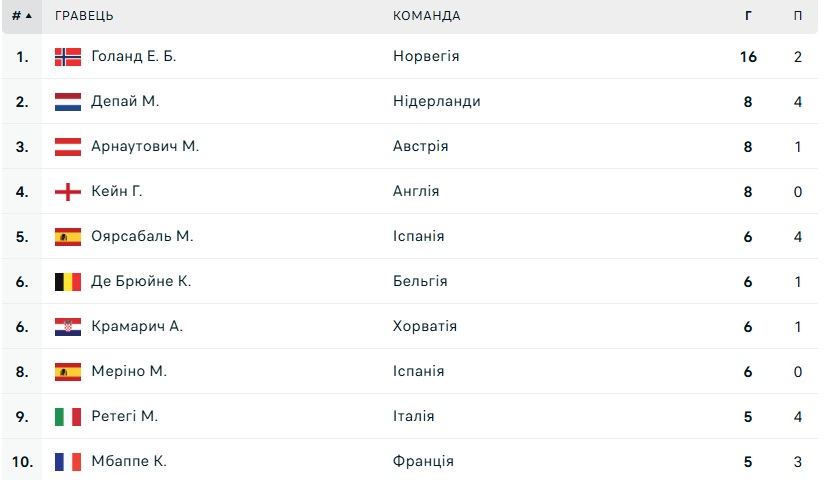Click the Netherlands flag next to Депай М.

(67, 102)
